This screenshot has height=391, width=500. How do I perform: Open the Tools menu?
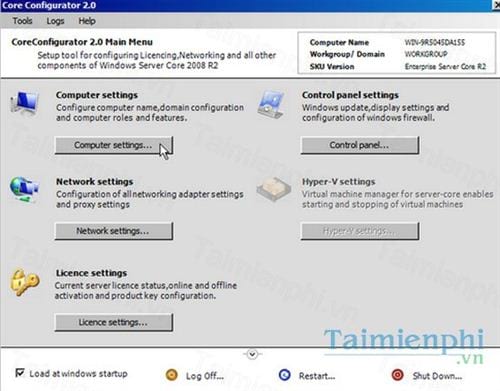[x=22, y=21]
